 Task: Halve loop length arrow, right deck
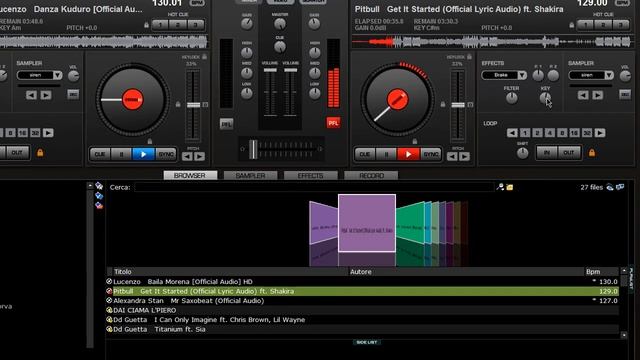tap(512, 133)
